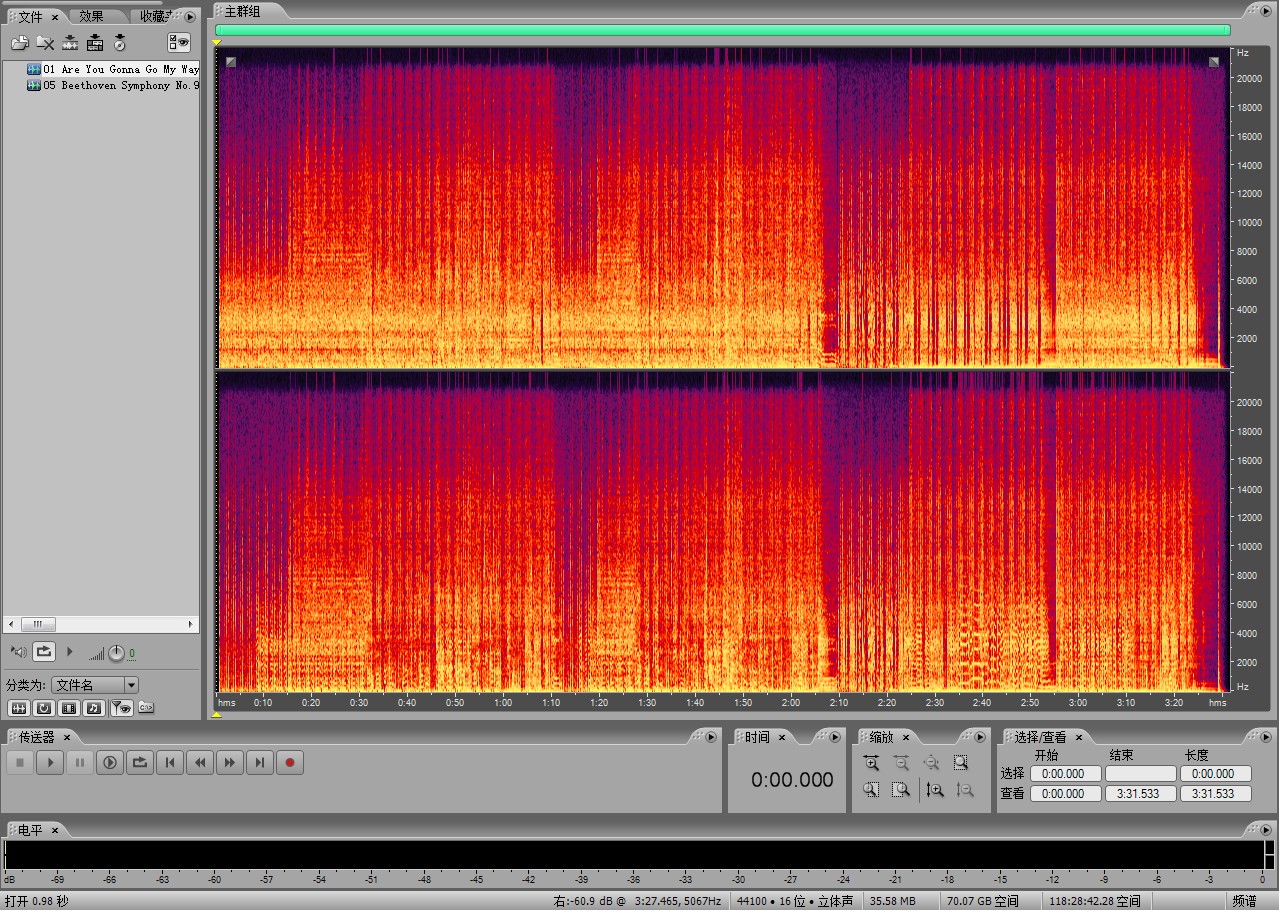
Task: Click the Go to End transport button
Action: [260, 763]
